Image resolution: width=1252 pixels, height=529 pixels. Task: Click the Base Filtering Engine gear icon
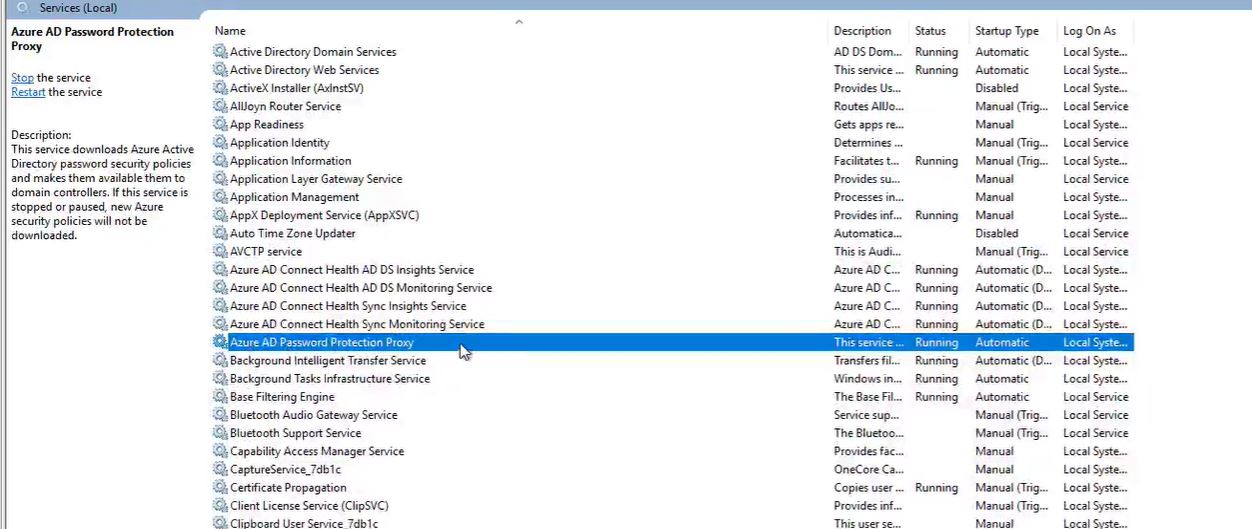[220, 397]
